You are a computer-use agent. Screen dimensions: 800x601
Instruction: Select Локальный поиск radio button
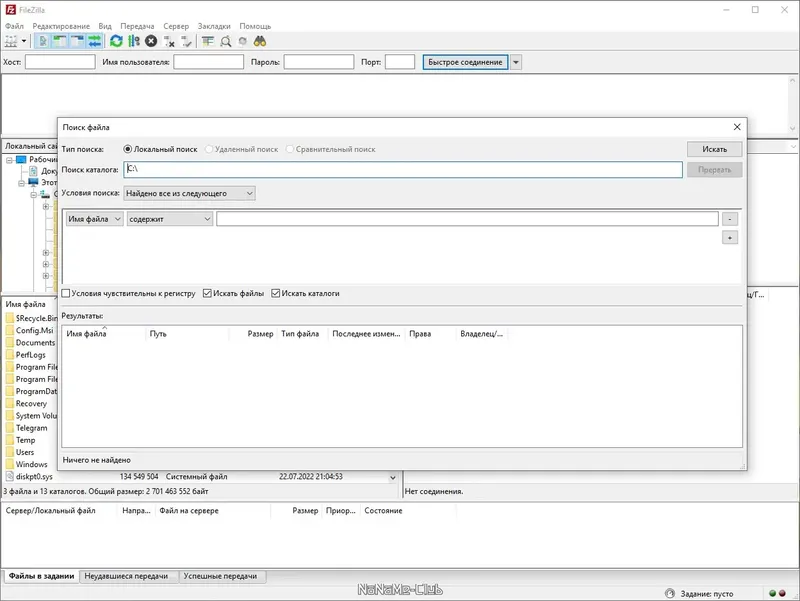pyautogui.click(x=128, y=149)
